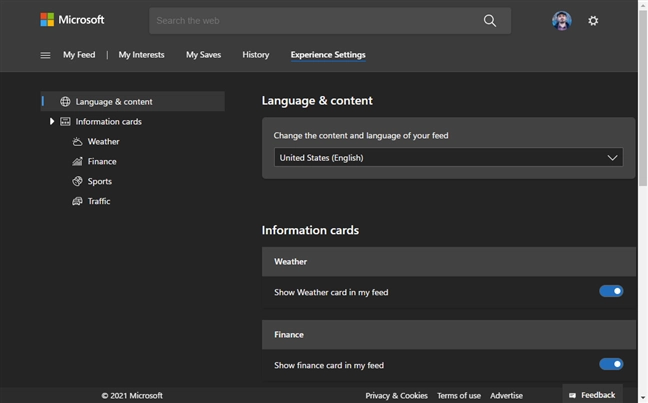Select Language & content in sidebar

tap(133, 101)
